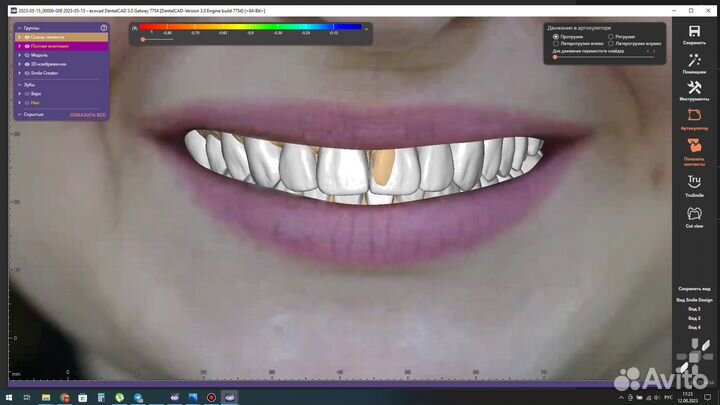The width and height of the screenshot is (720, 405).
Task: Click Show contacts (Показать контакты) icon
Action: (x=694, y=149)
